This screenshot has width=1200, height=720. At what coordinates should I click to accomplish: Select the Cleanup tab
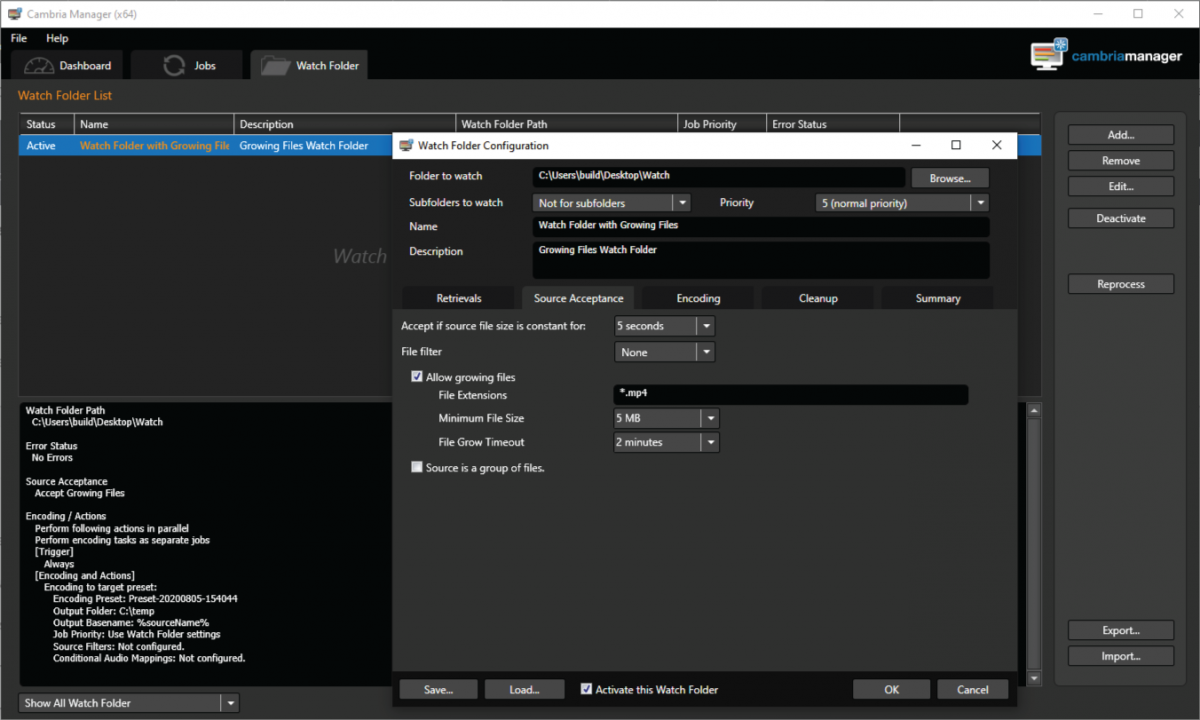pos(818,298)
